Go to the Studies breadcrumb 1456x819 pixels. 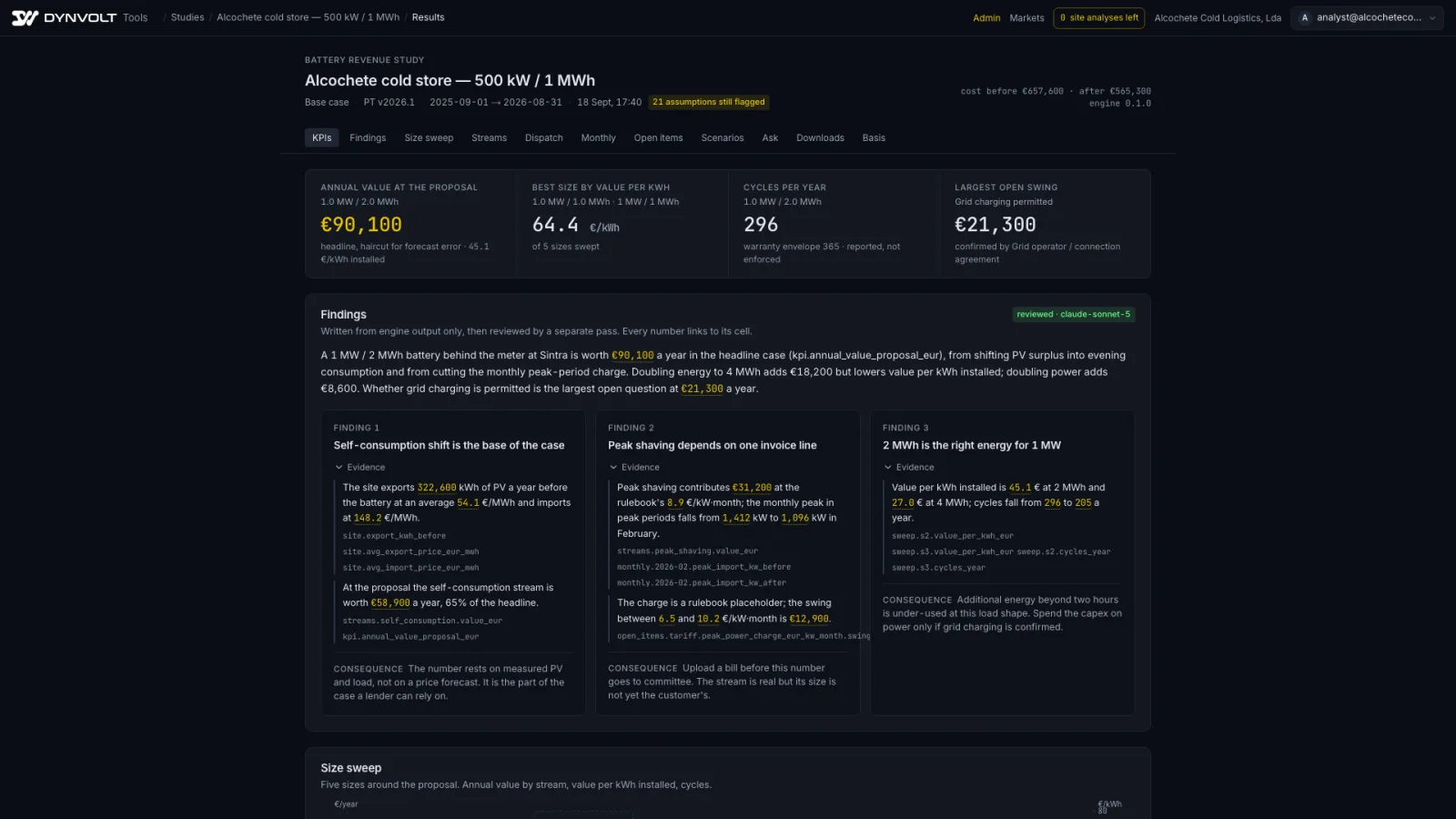click(x=187, y=17)
